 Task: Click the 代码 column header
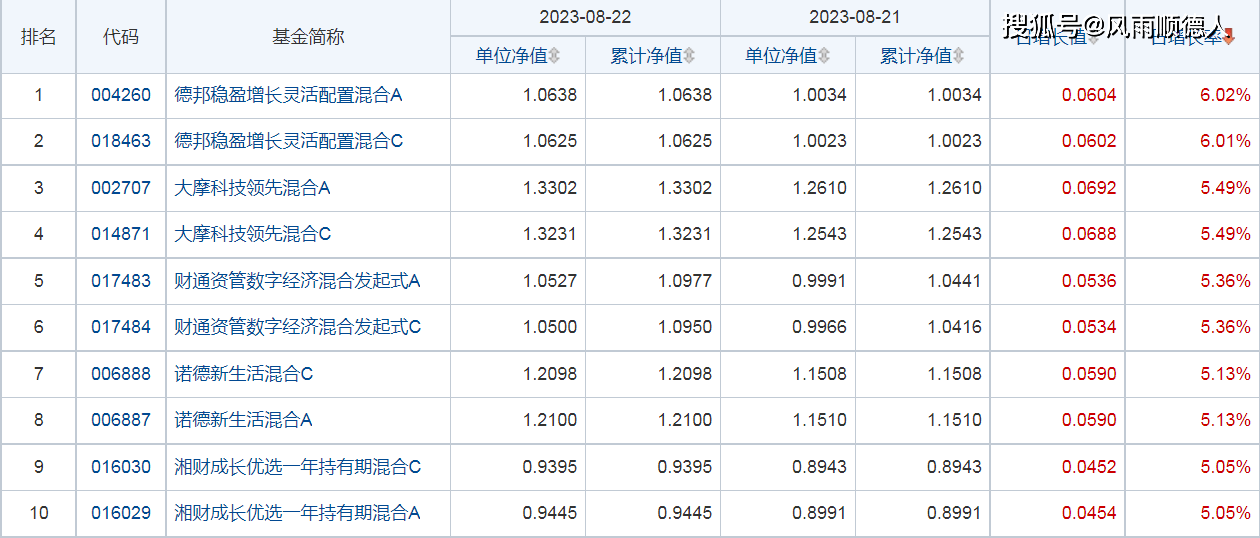pyautogui.click(x=121, y=37)
